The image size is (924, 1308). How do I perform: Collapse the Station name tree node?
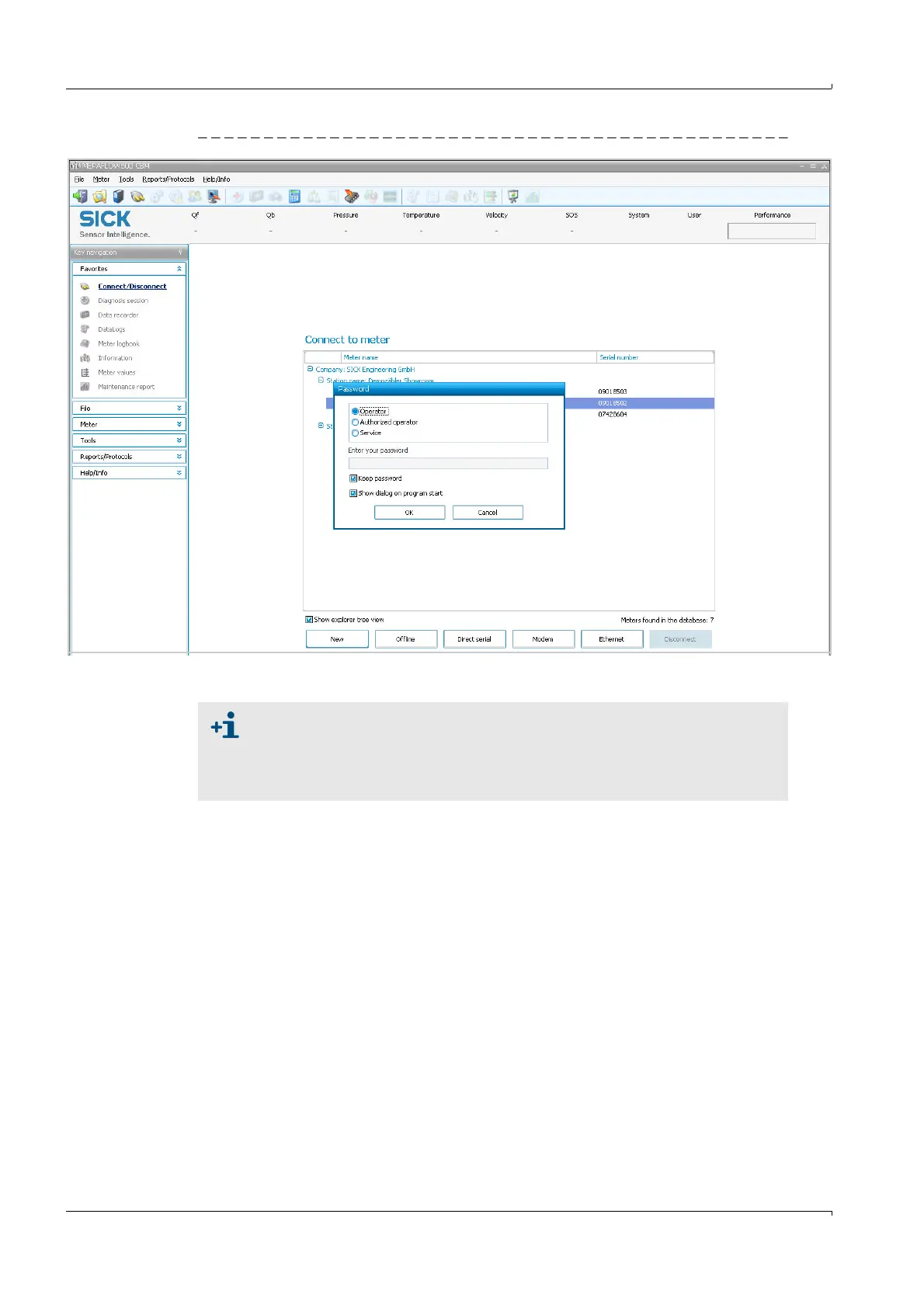click(x=321, y=381)
